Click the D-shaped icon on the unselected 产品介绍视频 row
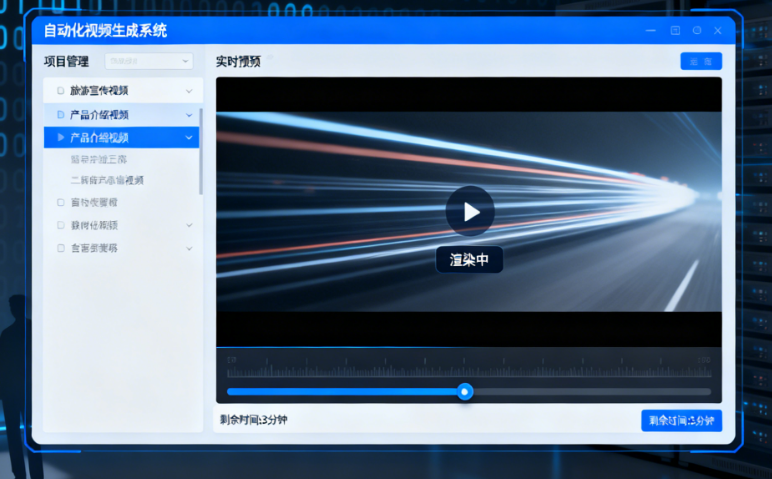Screen dimensions: 772x479 [x=61, y=115]
